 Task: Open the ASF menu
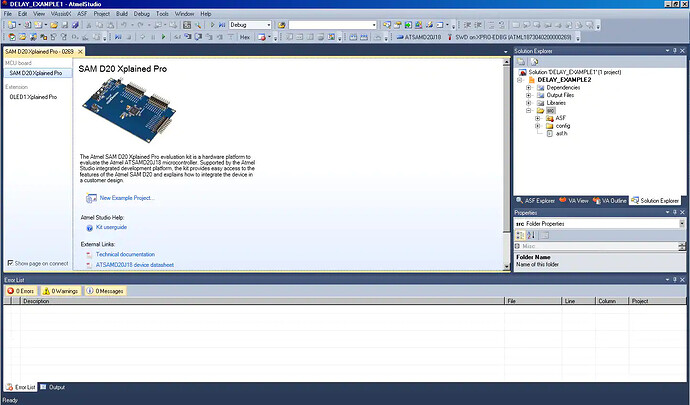[x=82, y=14]
